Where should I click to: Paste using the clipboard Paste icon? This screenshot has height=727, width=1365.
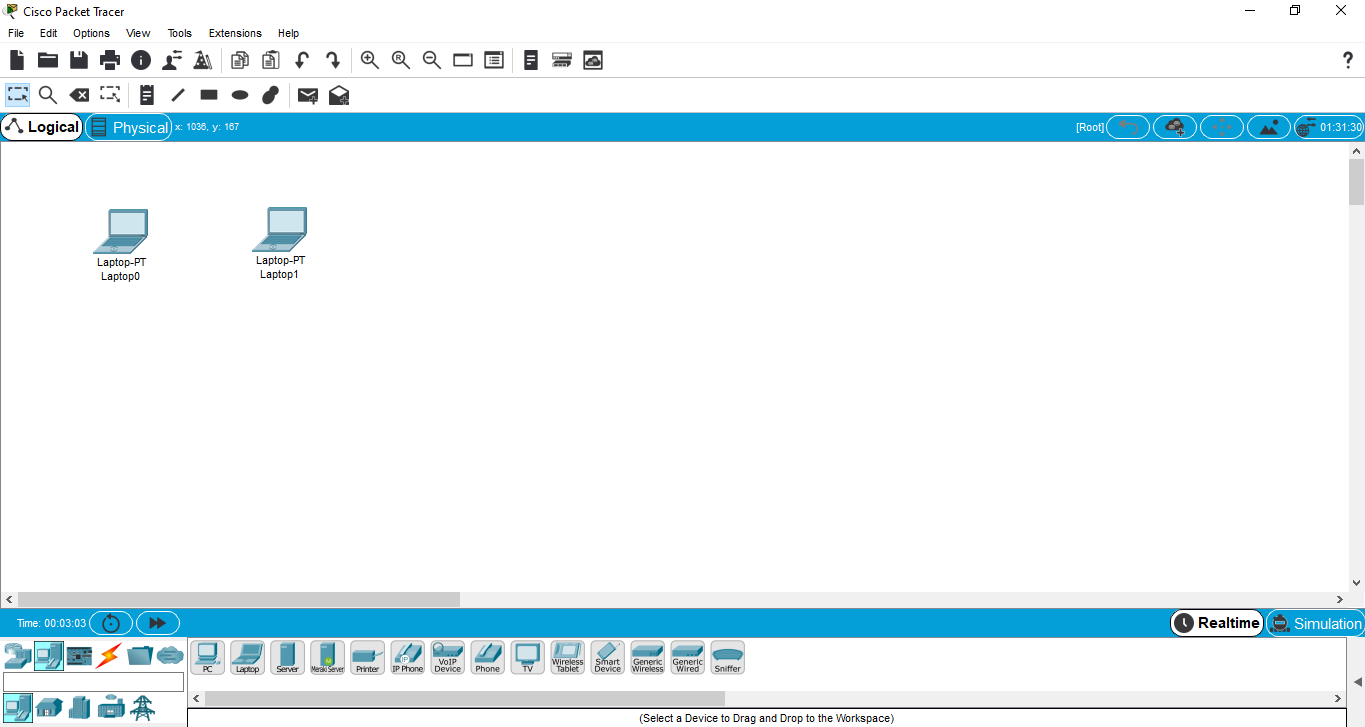point(271,60)
